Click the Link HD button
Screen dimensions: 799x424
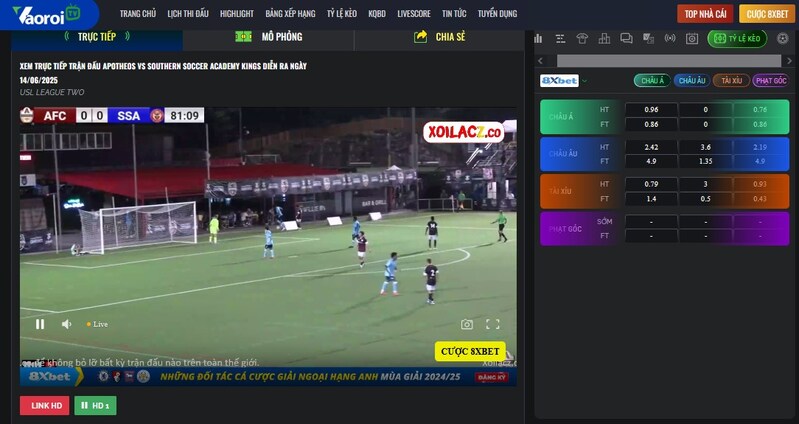45,406
